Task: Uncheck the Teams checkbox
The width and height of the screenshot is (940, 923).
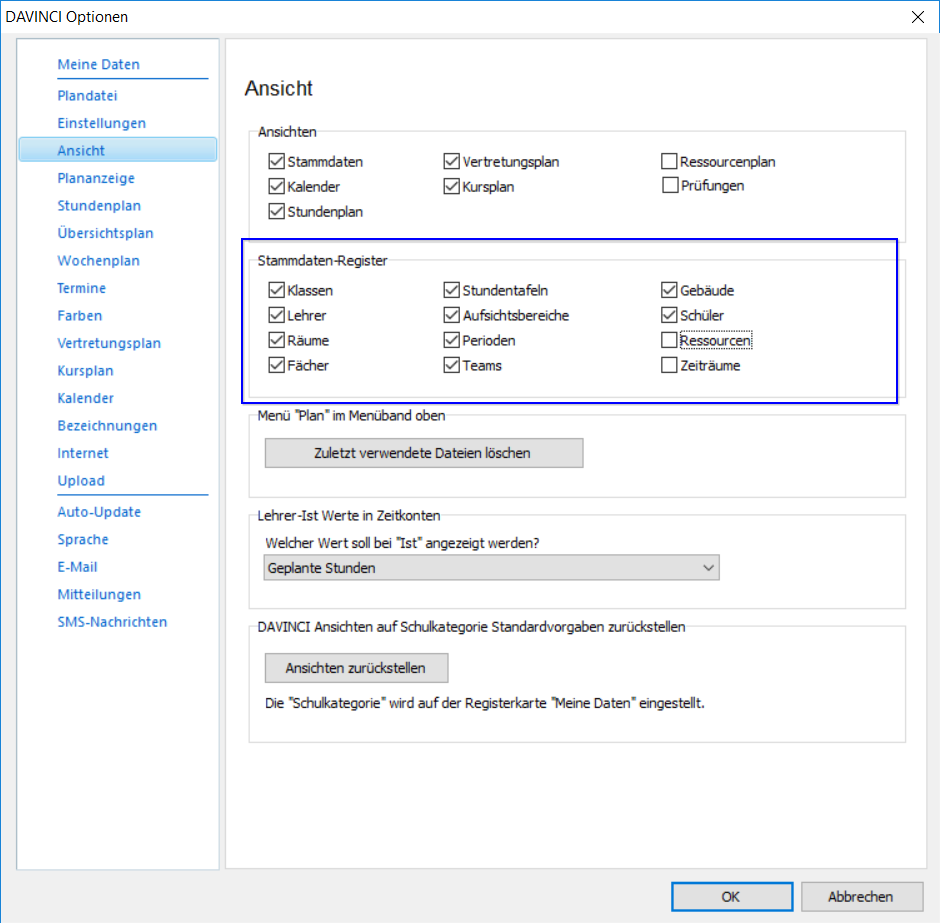Action: (x=451, y=365)
